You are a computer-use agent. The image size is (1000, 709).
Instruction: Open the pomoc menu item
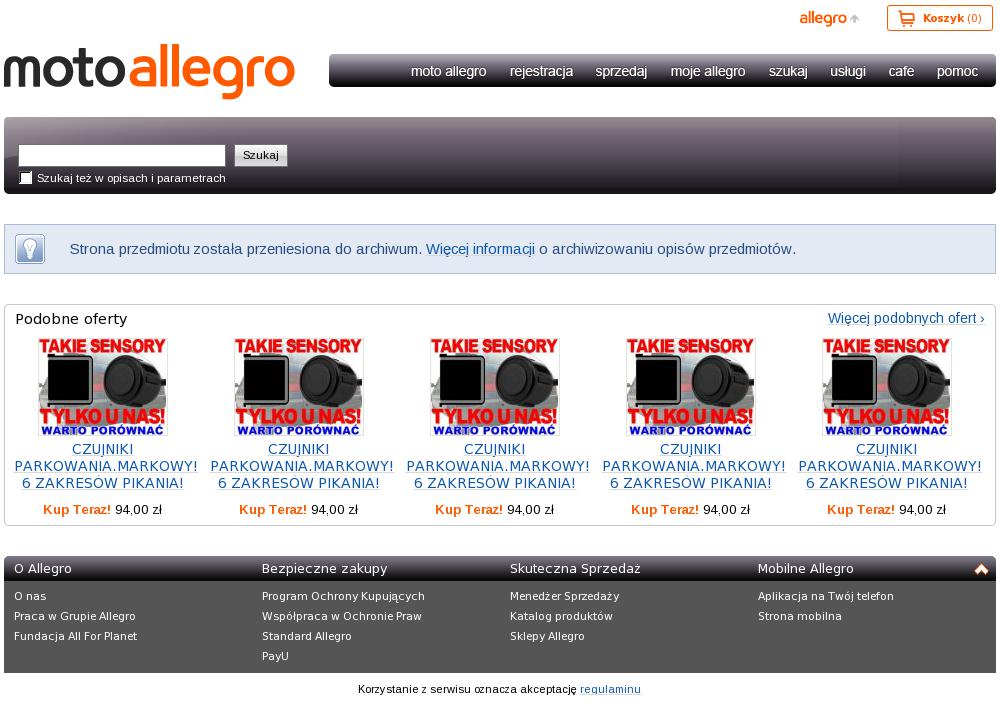[957, 71]
